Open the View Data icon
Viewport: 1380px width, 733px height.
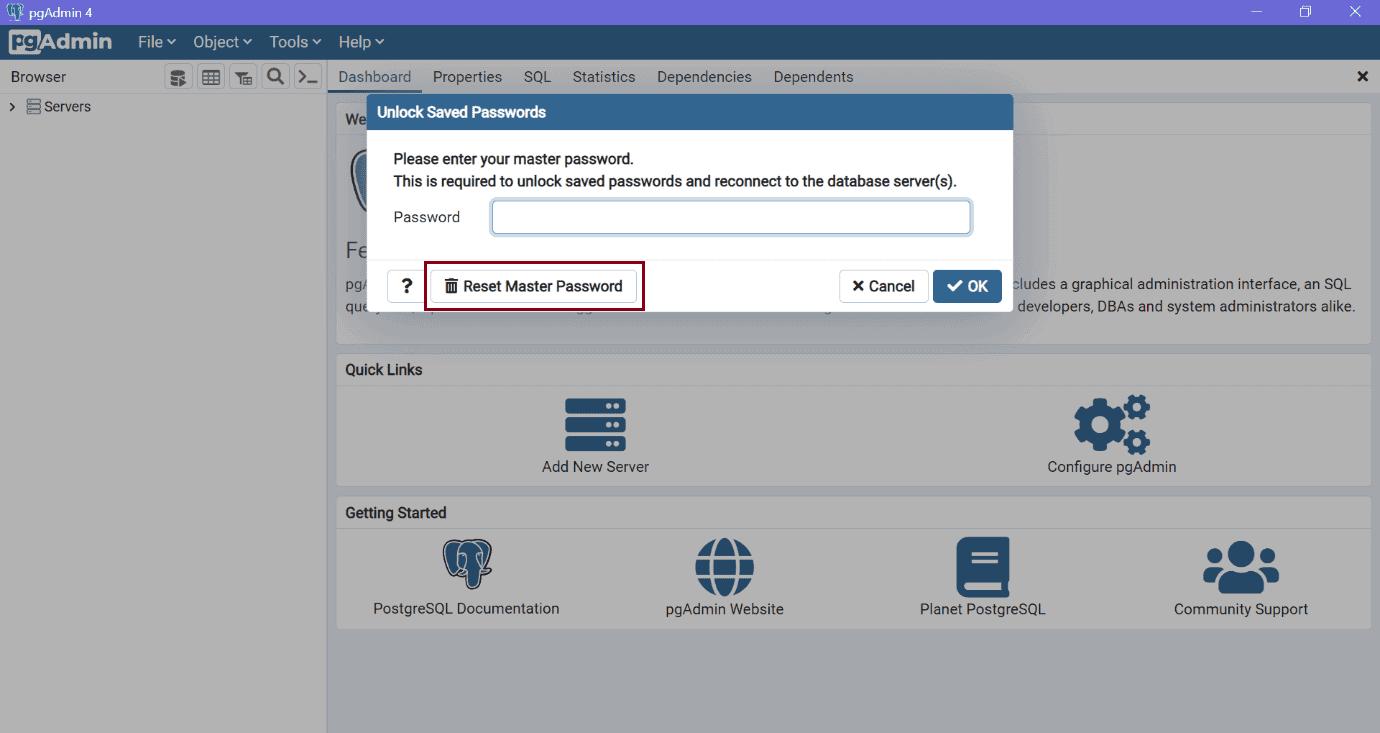pyautogui.click(x=210, y=76)
